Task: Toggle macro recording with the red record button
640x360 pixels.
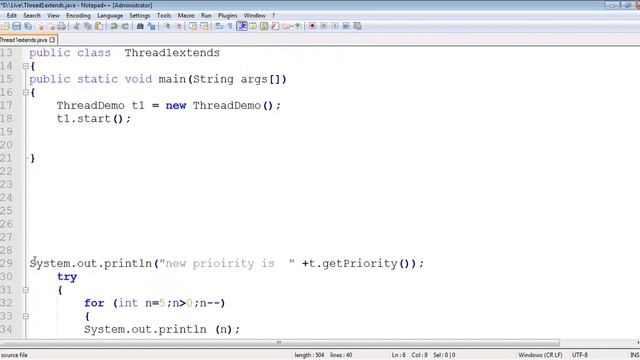Action: pyautogui.click(x=312, y=26)
